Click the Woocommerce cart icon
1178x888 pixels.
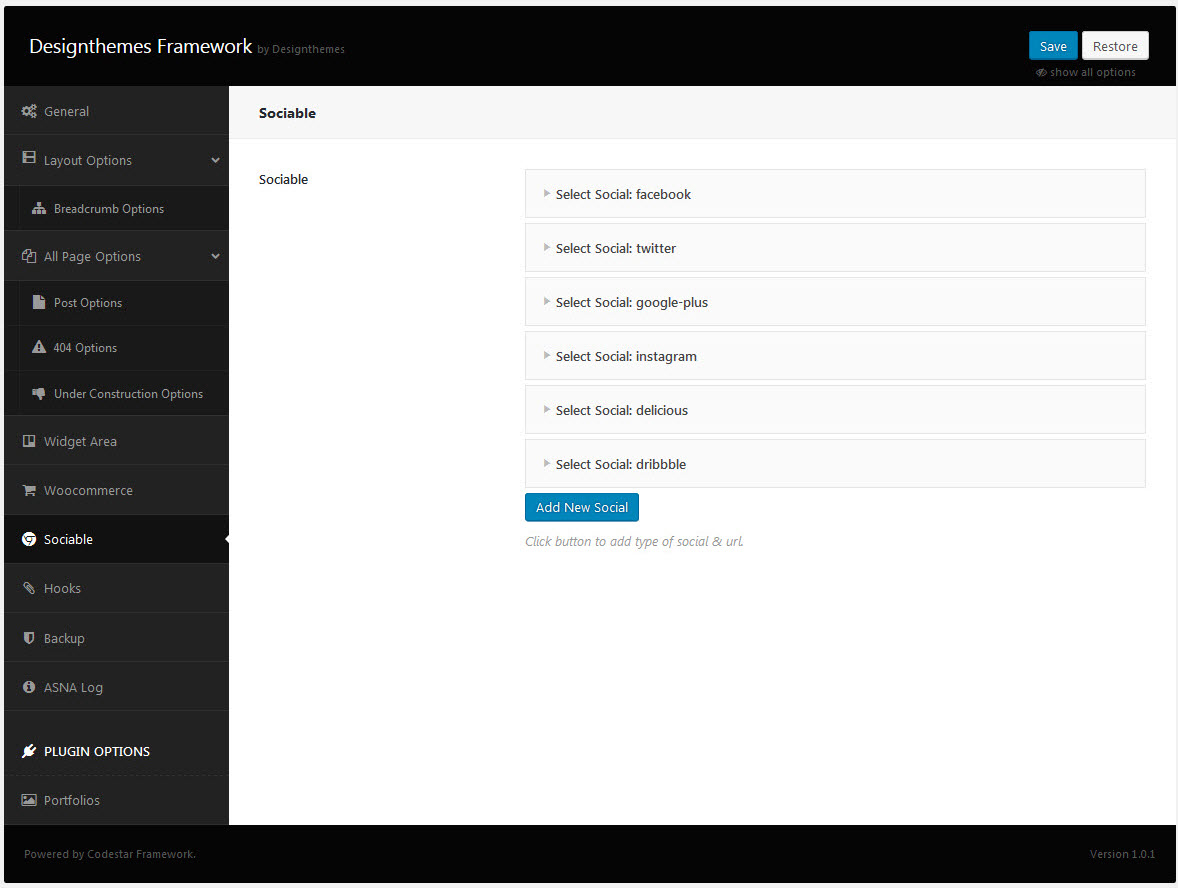29,491
